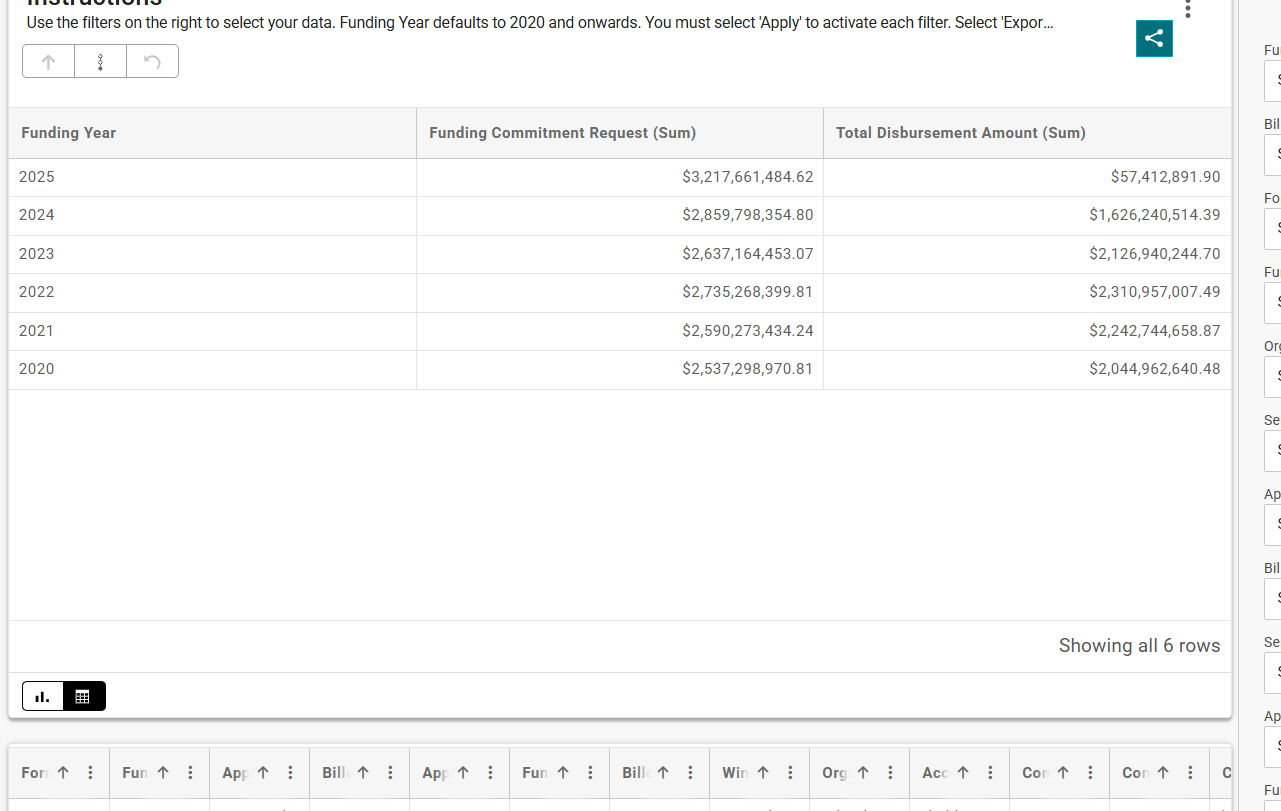Switch to table grid view
The image size is (1281, 811).
(x=83, y=696)
